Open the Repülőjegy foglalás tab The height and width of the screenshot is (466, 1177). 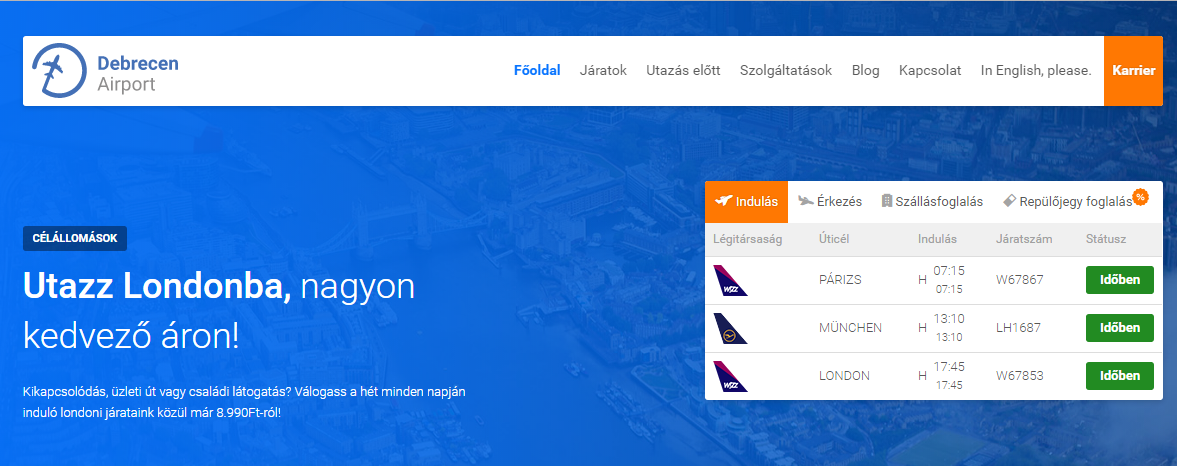pyautogui.click(x=1067, y=201)
